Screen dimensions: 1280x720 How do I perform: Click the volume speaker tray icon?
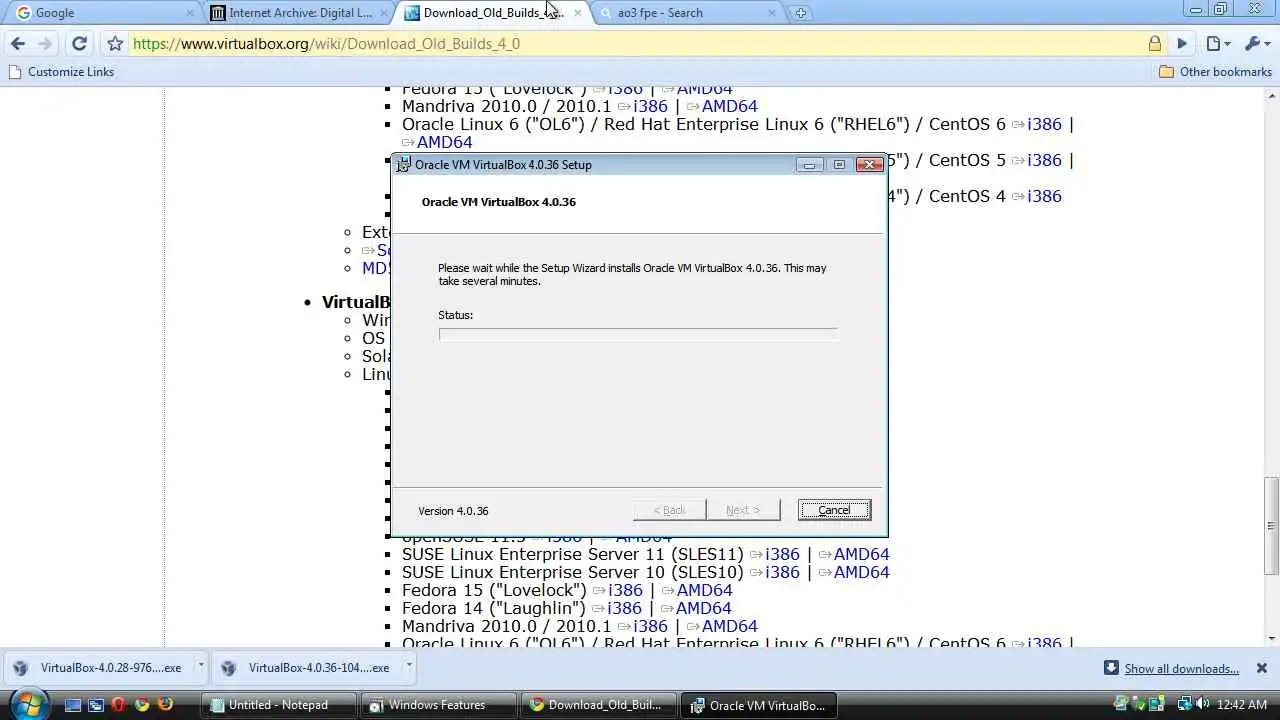1202,705
